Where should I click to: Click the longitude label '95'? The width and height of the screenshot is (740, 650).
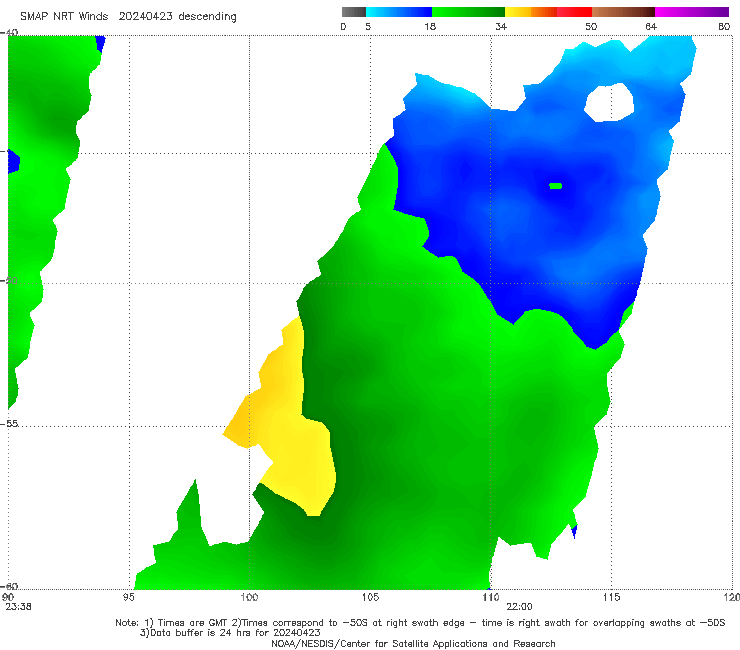click(128, 597)
